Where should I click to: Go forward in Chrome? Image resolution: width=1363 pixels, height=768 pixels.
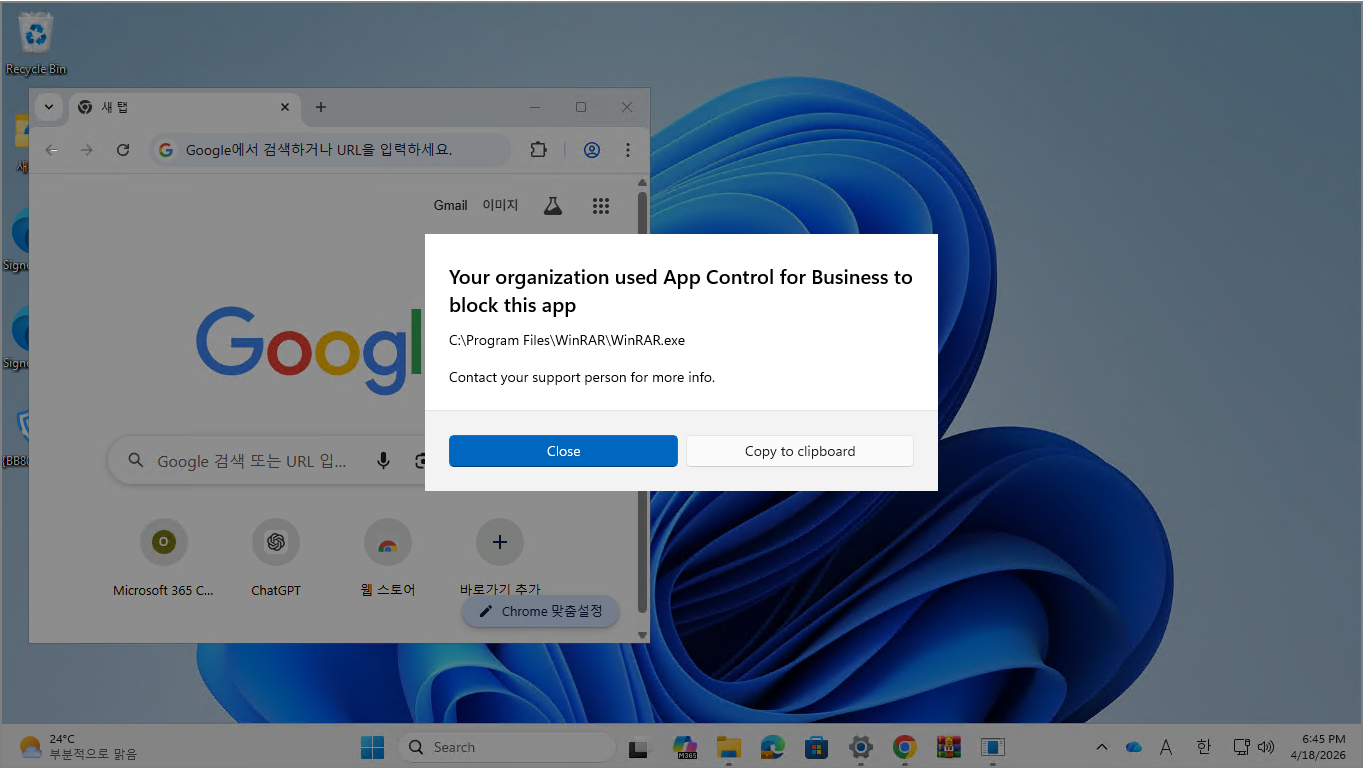point(87,150)
